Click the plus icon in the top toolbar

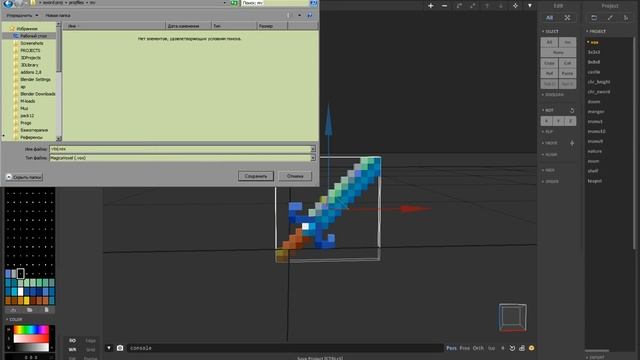(x=431, y=6)
